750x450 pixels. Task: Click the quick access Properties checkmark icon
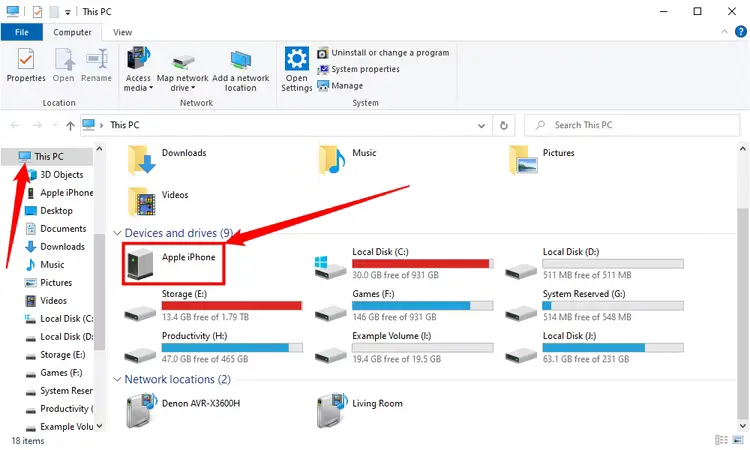pos(37,11)
